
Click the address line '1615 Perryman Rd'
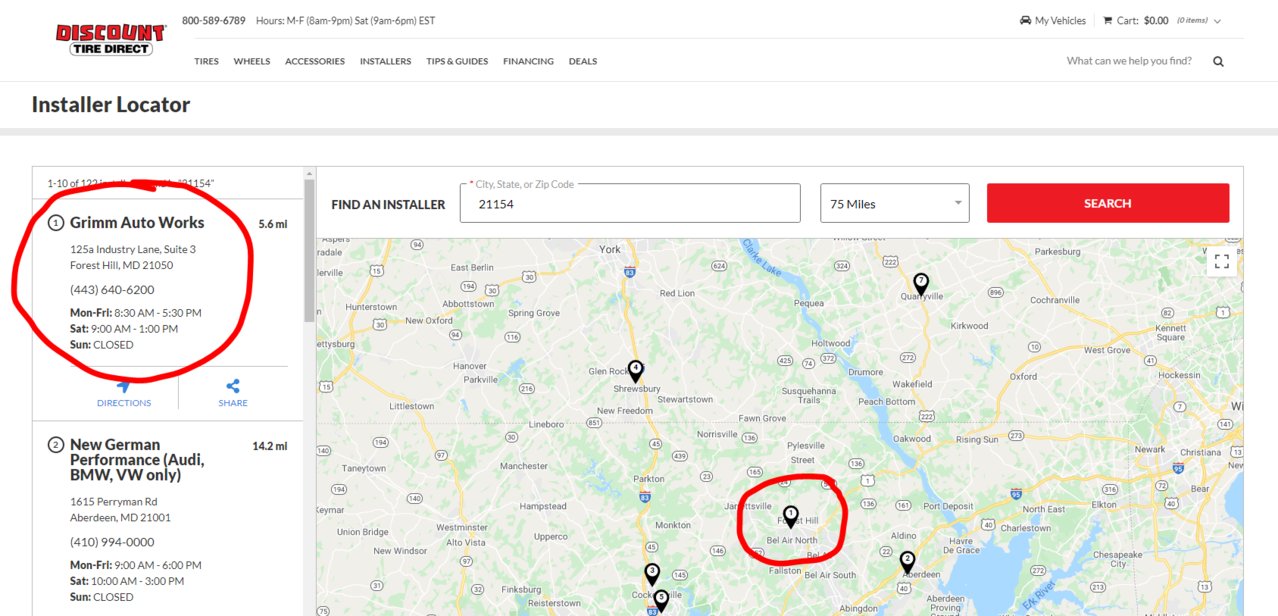click(x=113, y=501)
